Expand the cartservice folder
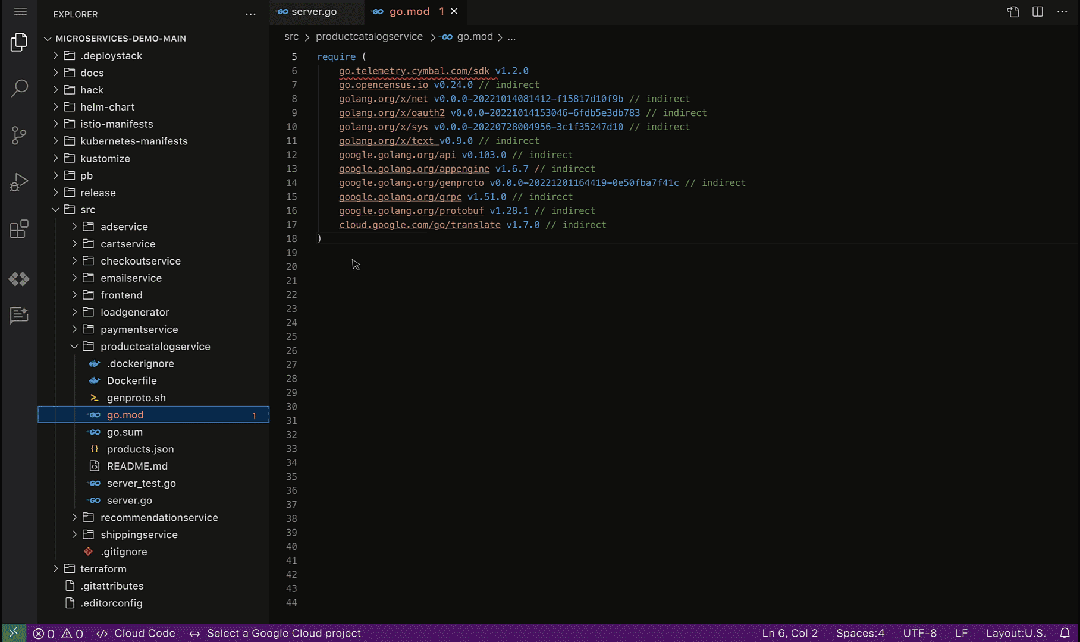 click(128, 244)
